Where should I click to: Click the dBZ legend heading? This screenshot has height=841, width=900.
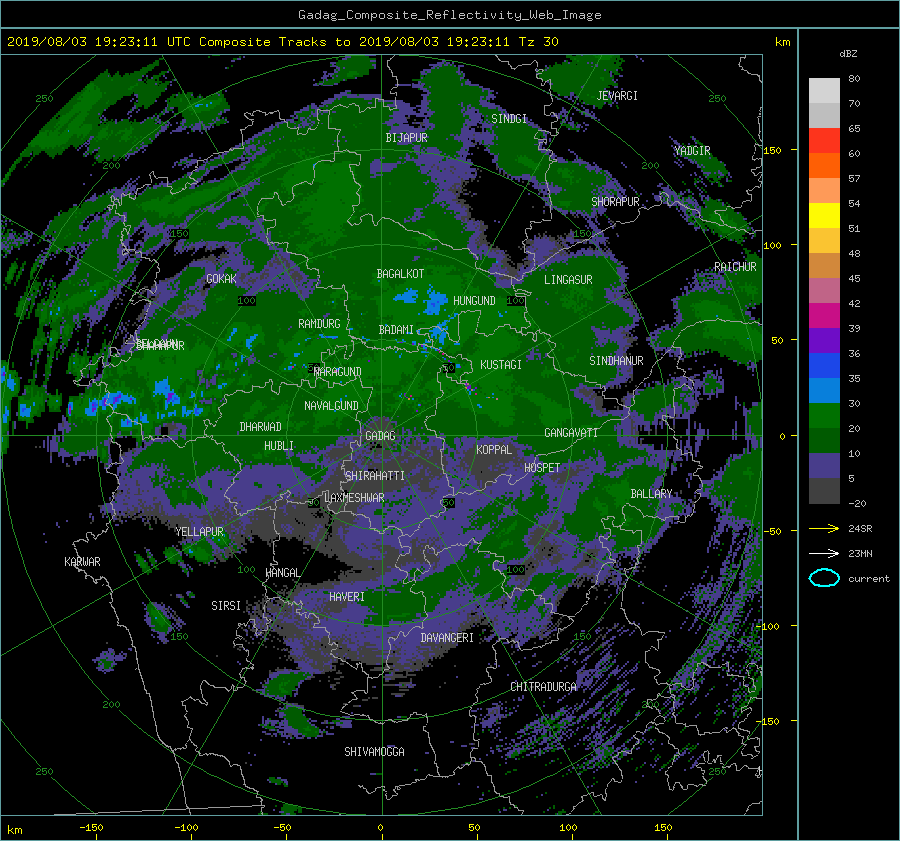click(x=848, y=54)
